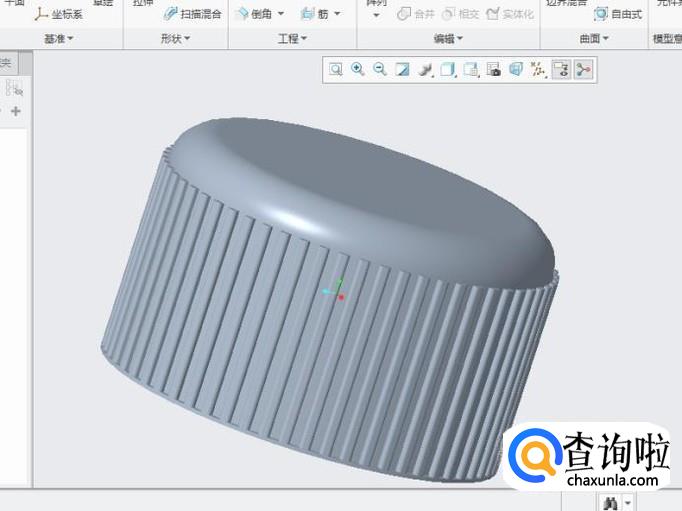Click the Refit view icon

[335, 70]
